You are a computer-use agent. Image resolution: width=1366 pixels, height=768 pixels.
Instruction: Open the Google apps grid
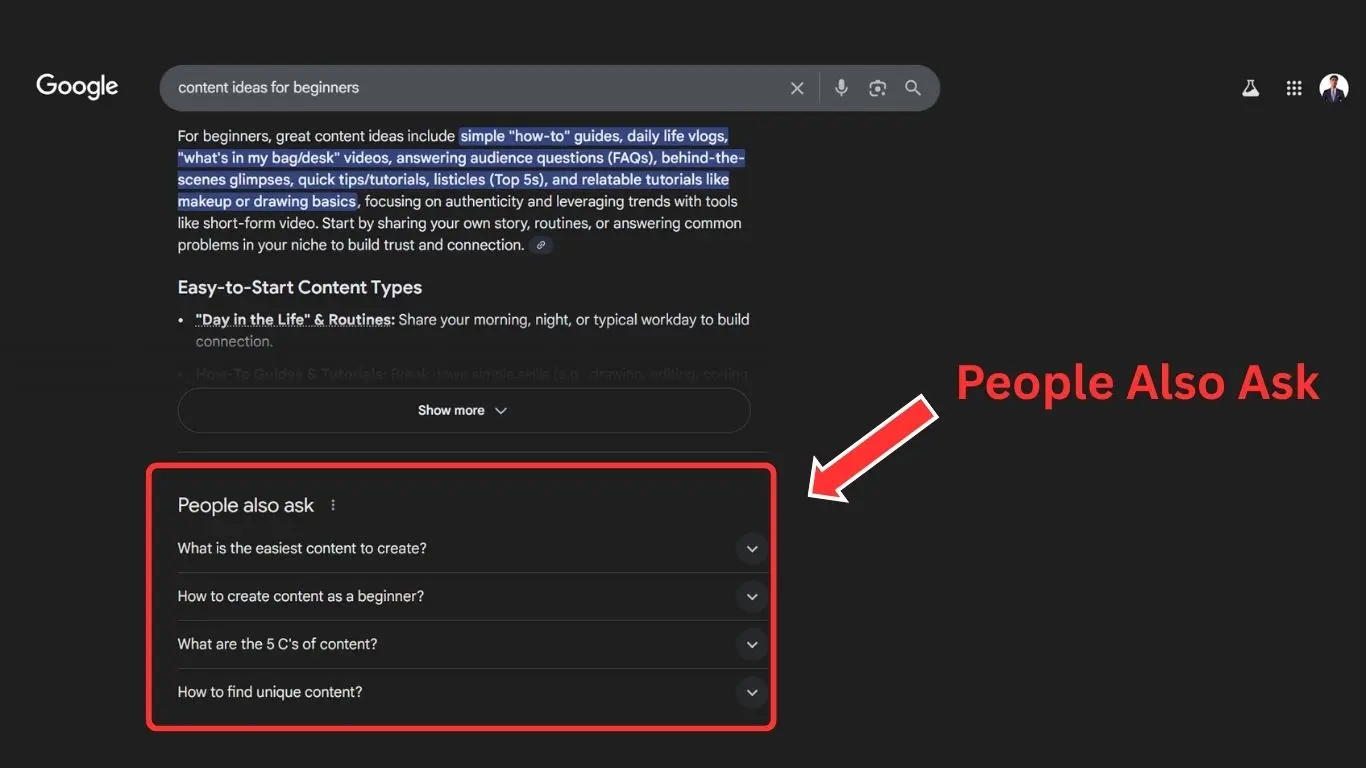(1294, 88)
